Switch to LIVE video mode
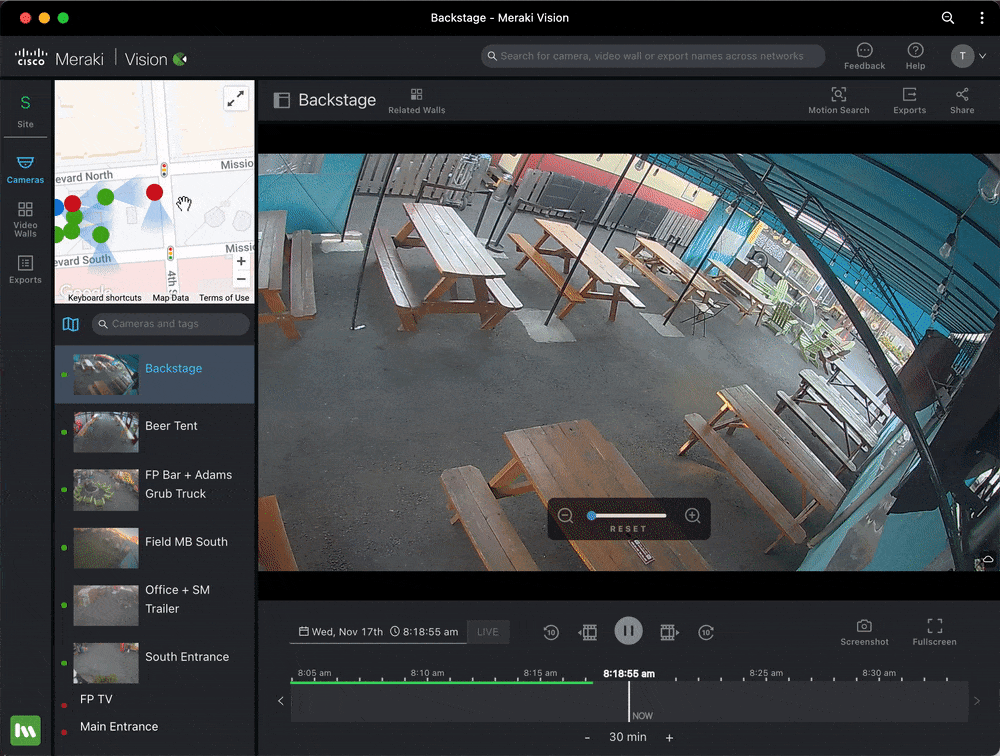This screenshot has width=1000, height=756. point(487,632)
